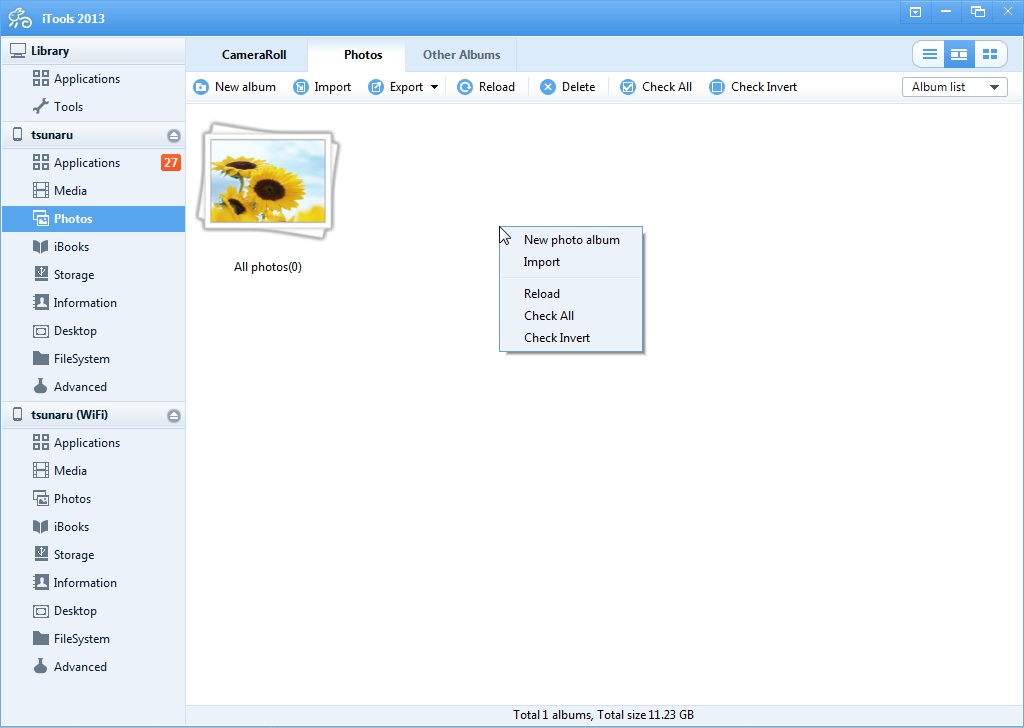Open tsunaru Desktop icon
The height and width of the screenshot is (728, 1024).
tap(40, 331)
